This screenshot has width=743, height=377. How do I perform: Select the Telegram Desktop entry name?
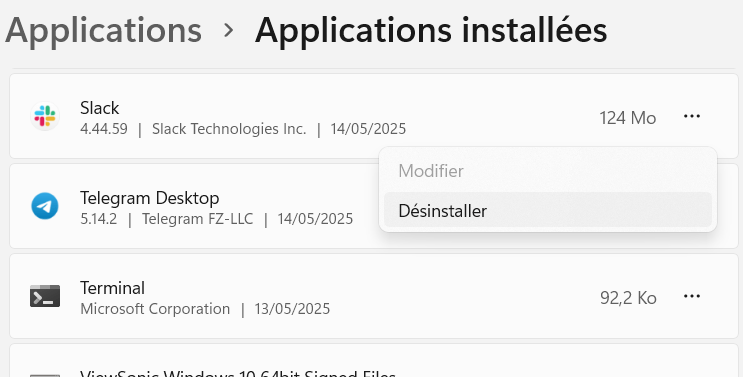pos(150,197)
